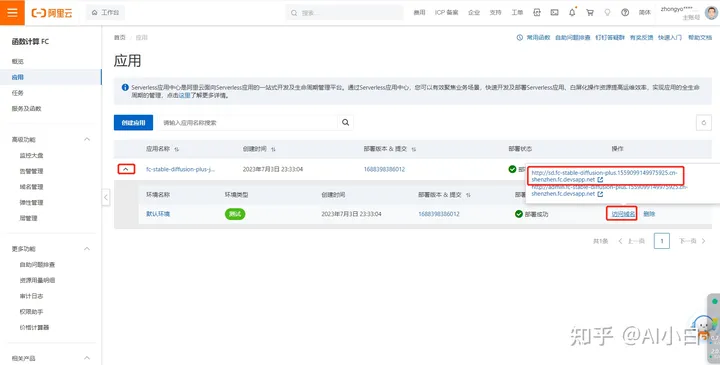Viewport: 720px width, 365px height.
Task: Click external-link icon after the admin URL
Action: (600, 194)
